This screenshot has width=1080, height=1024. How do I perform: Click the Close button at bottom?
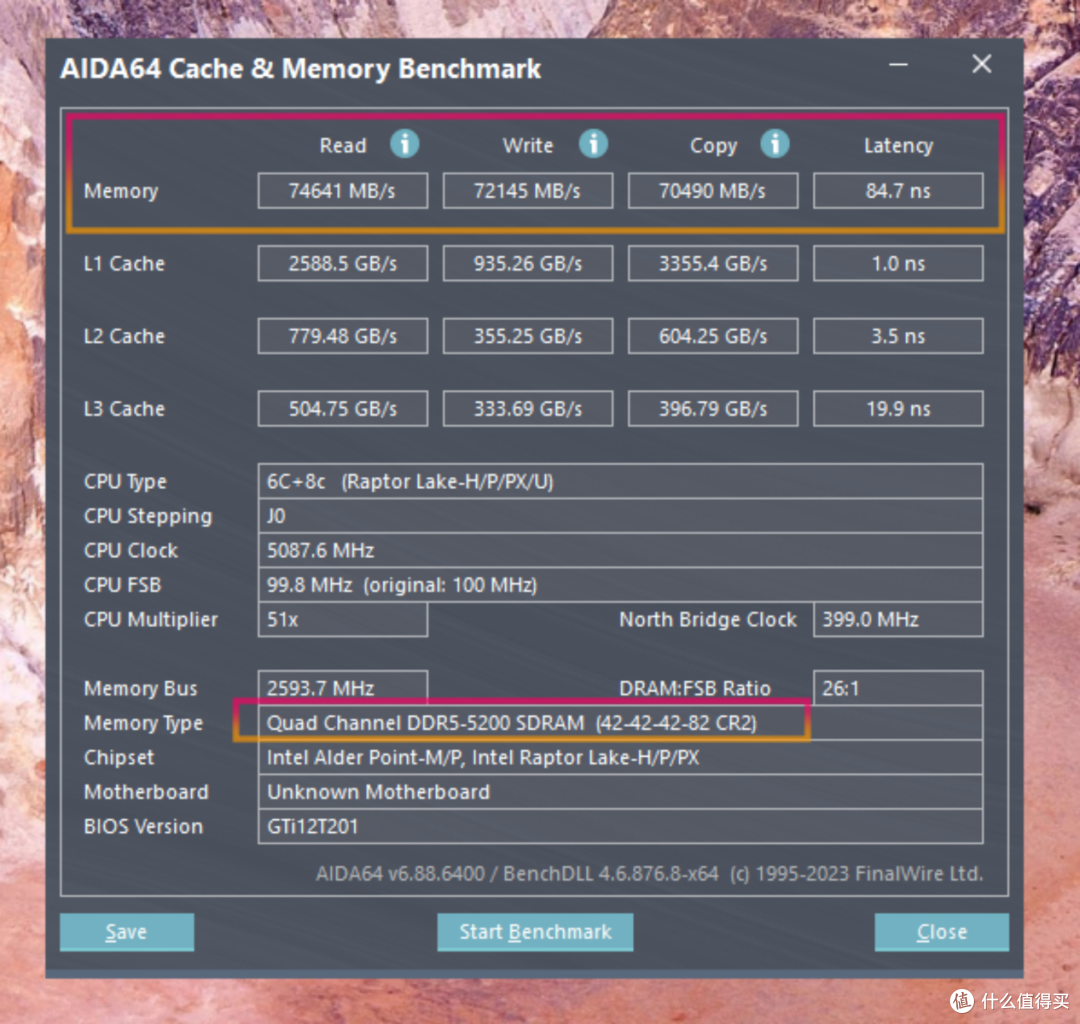pos(942,932)
